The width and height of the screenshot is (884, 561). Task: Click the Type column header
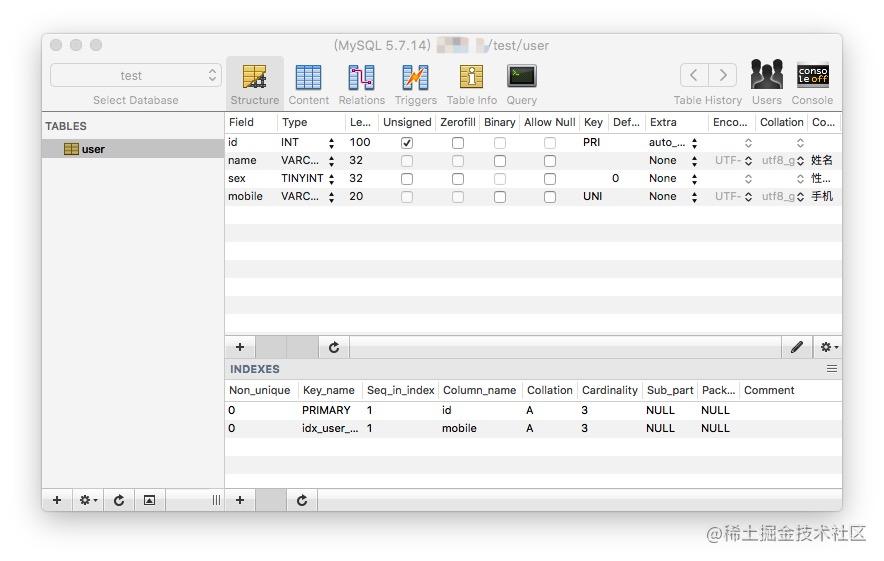[x=311, y=122]
